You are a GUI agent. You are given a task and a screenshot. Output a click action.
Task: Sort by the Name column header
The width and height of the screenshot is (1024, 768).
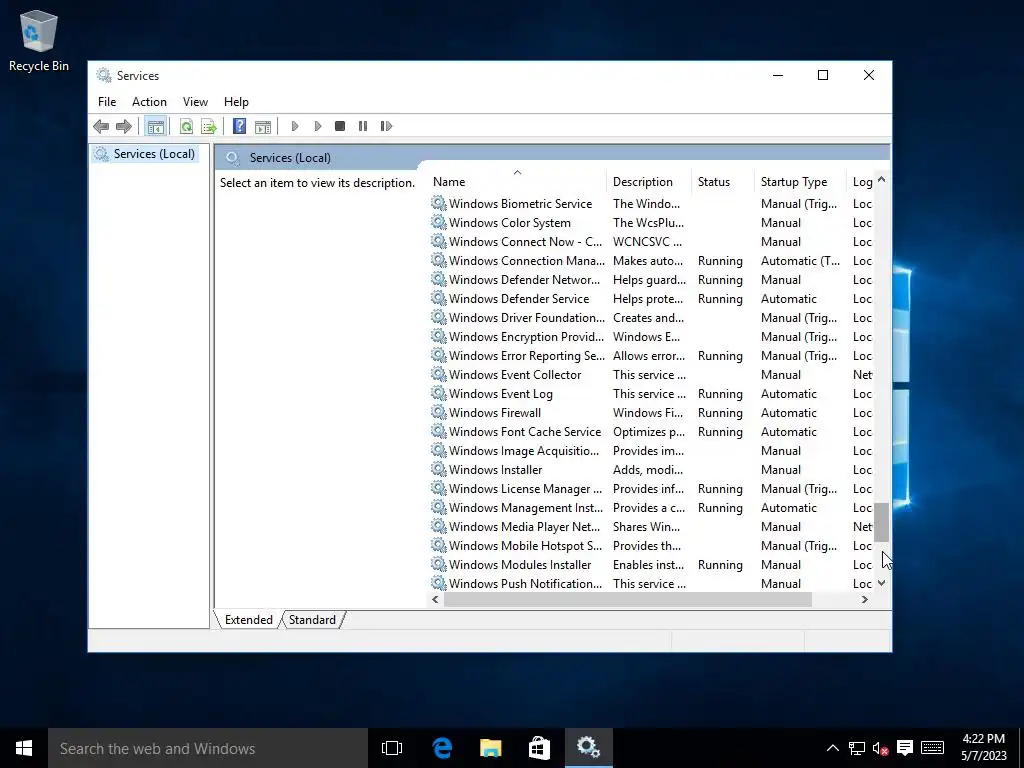coord(518,182)
